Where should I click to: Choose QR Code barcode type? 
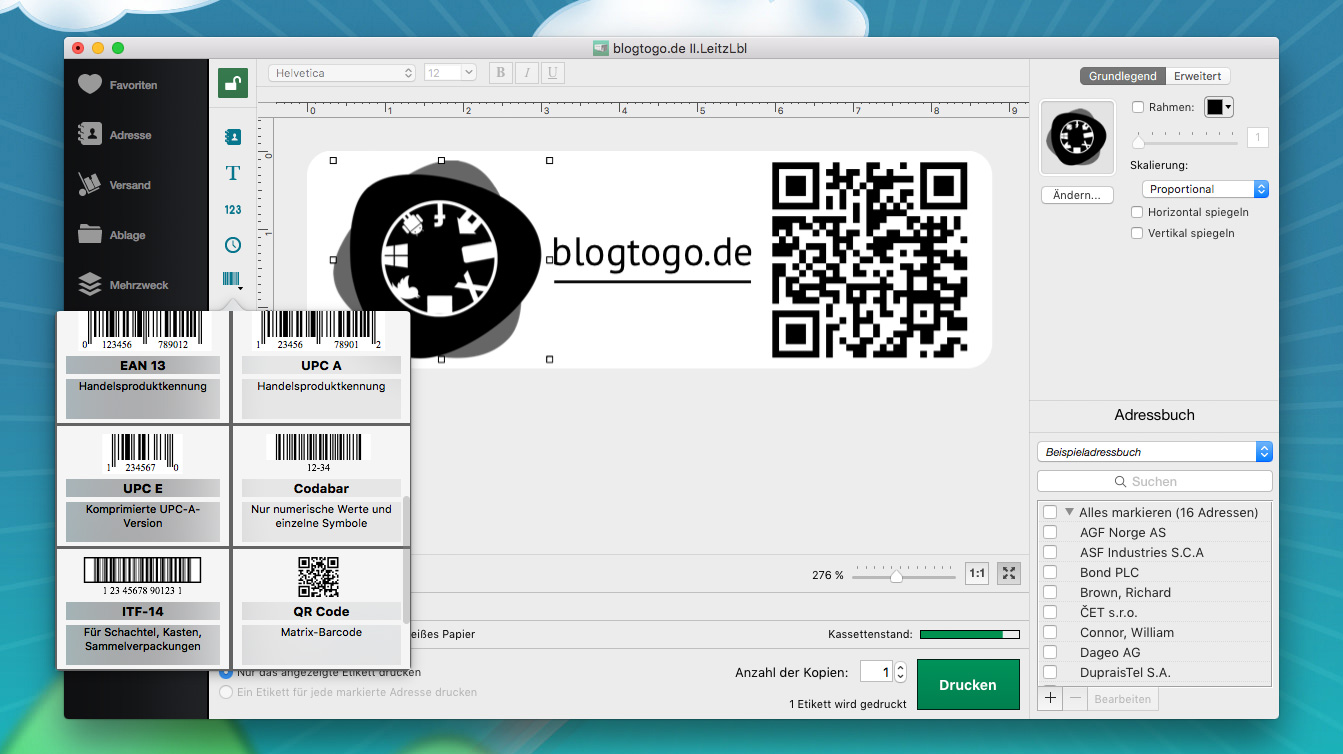[x=321, y=608]
